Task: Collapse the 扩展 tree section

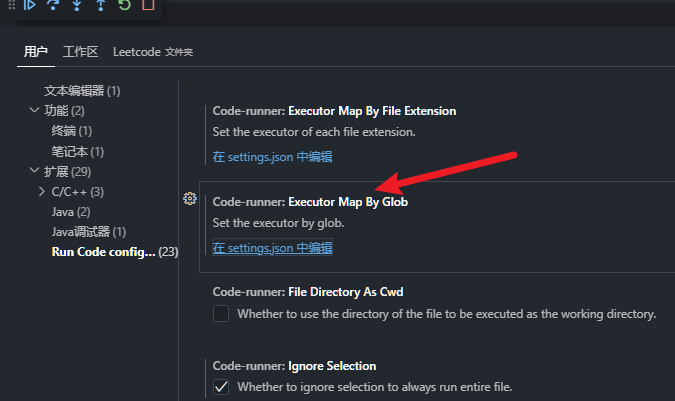Action: (x=34, y=171)
